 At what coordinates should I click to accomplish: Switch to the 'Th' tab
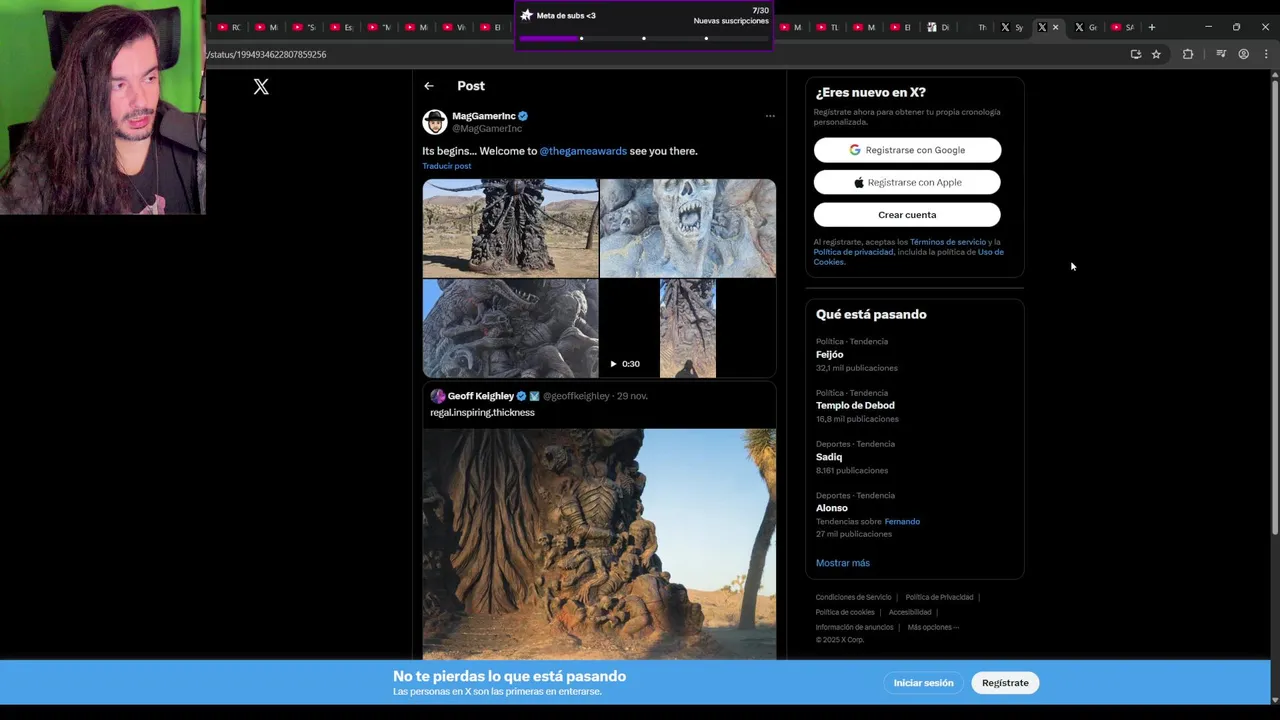(x=976, y=27)
